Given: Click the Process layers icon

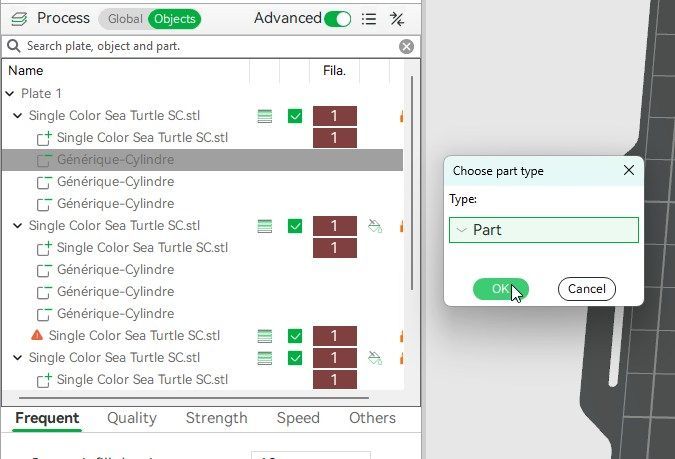Looking at the screenshot, I should click(18, 18).
